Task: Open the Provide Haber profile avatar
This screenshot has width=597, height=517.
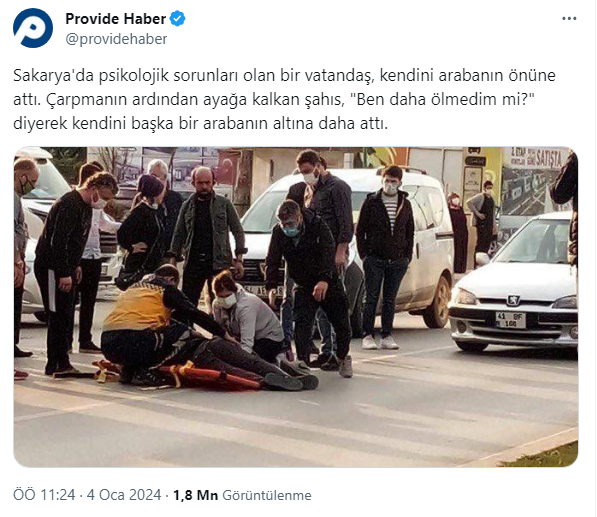Action: [x=33, y=28]
